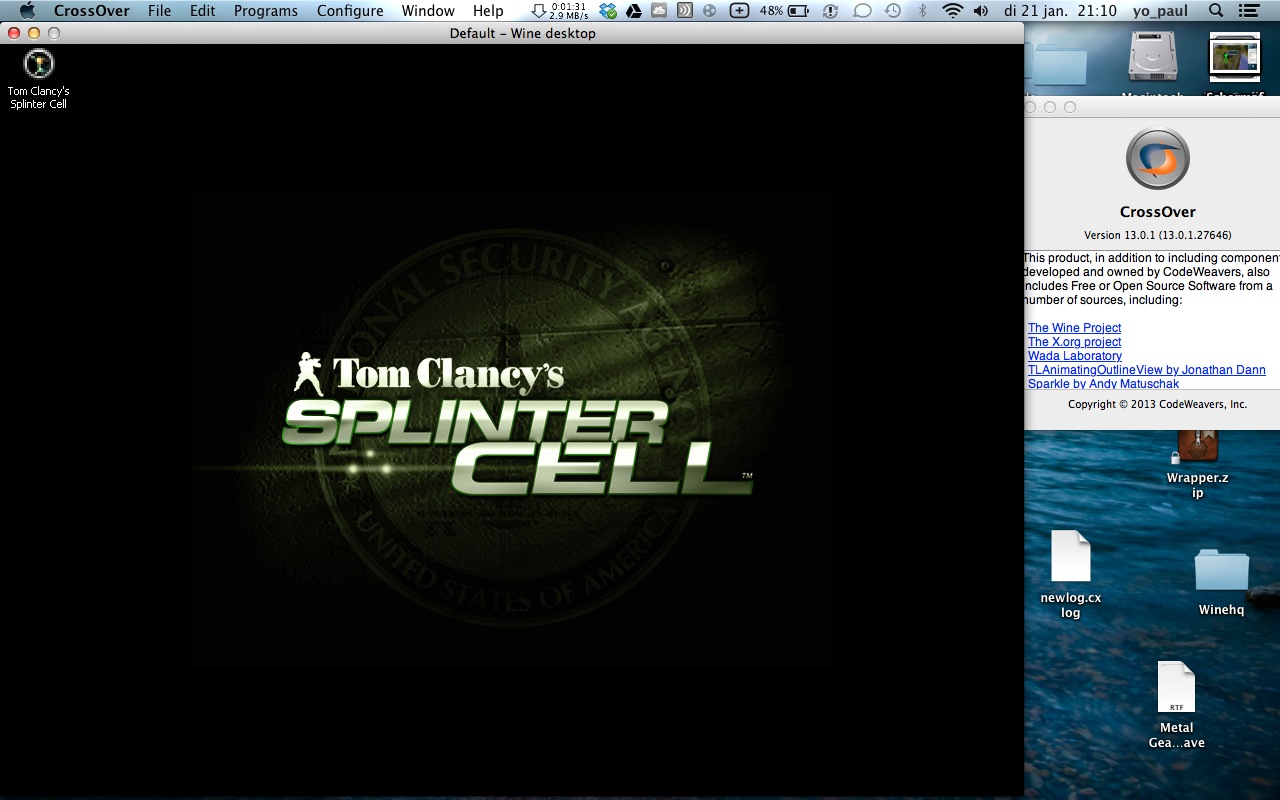Click the plus-in-box menu bar icon
Viewport: 1280px width, 800px height.
point(739,11)
